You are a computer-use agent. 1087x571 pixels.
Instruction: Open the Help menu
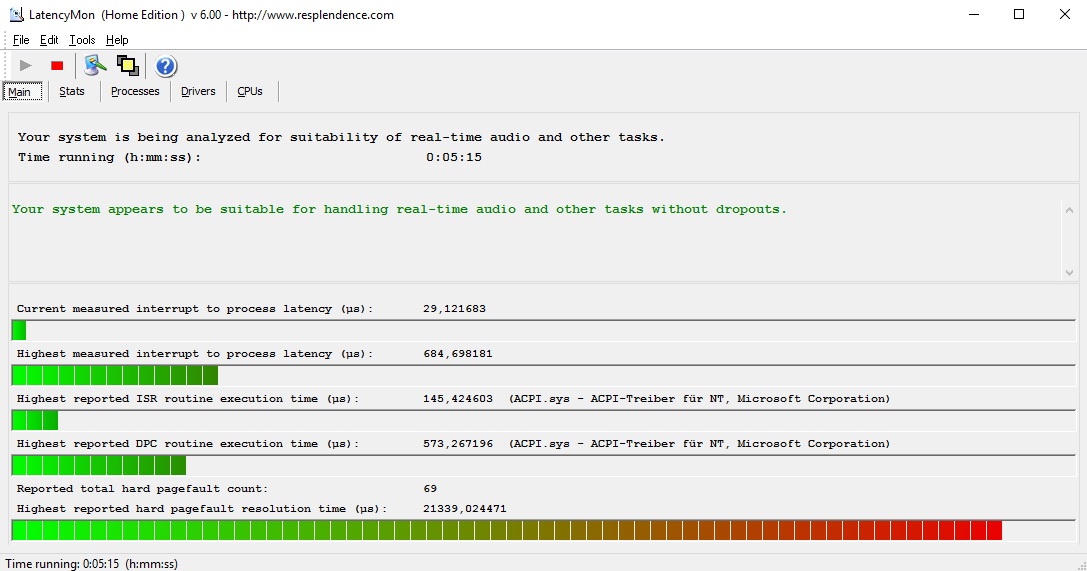point(116,40)
